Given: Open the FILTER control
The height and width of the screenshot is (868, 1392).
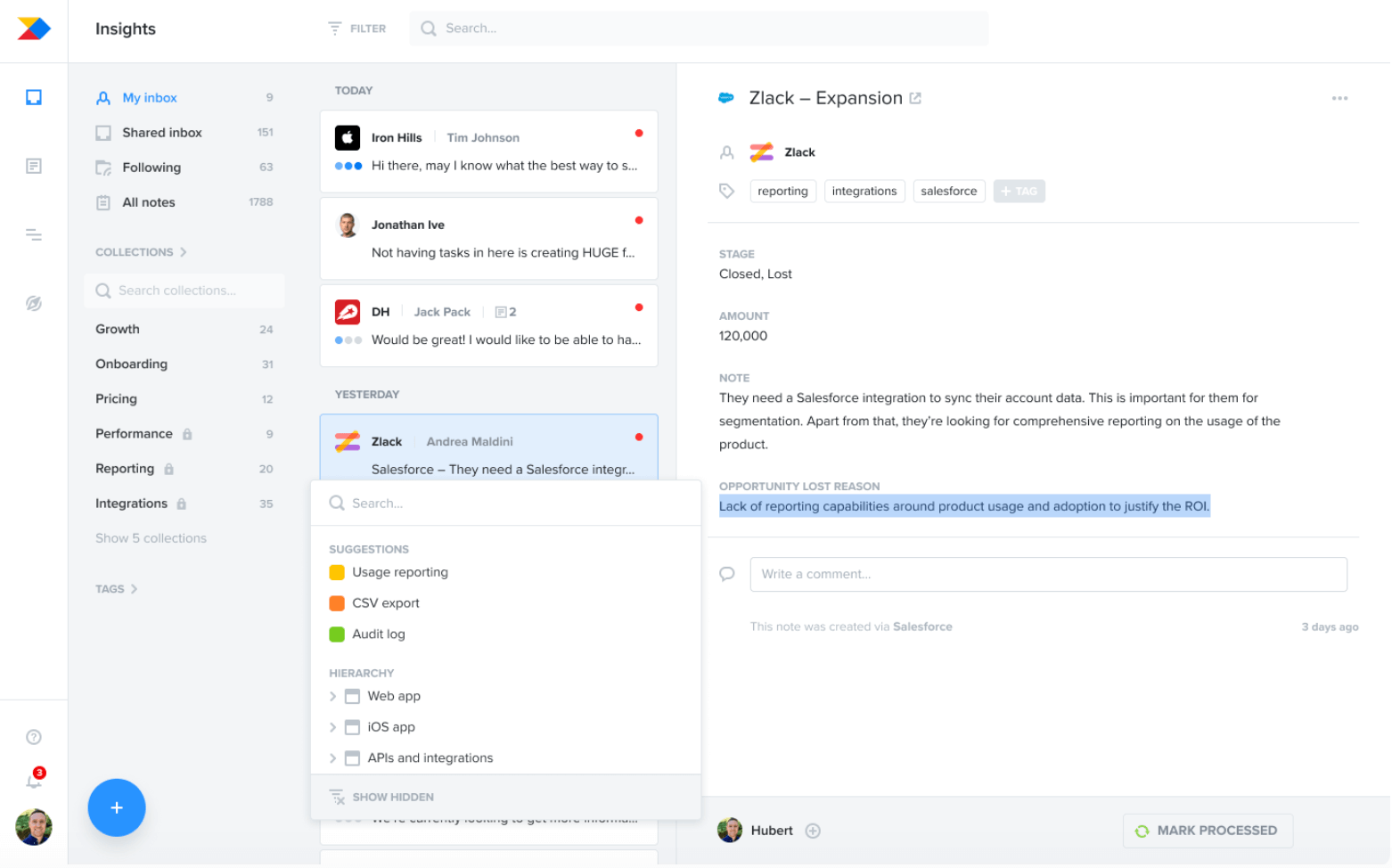Looking at the screenshot, I should pyautogui.click(x=356, y=29).
